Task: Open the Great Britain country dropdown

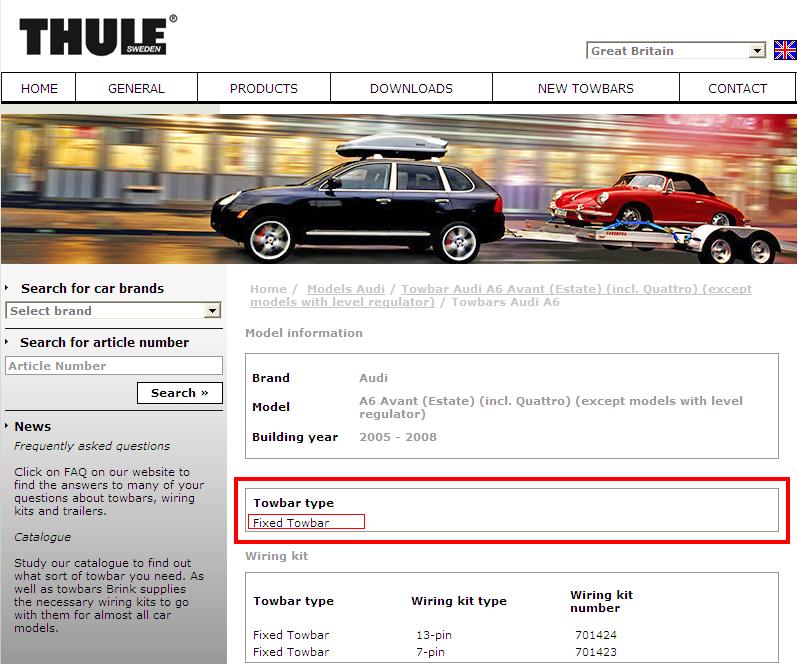Action: click(676, 51)
